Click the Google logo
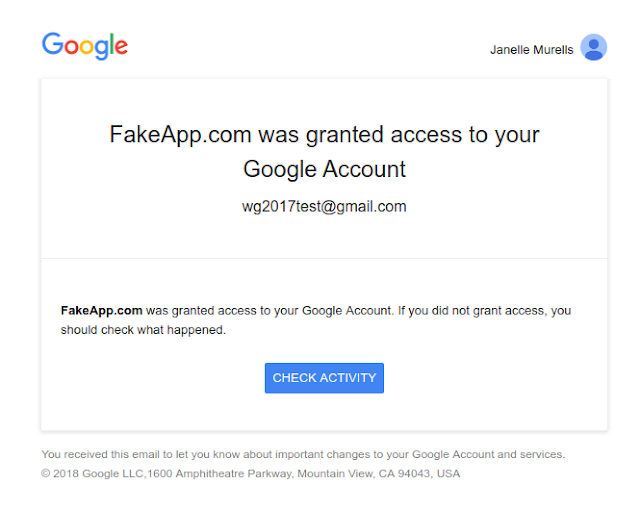 (85, 45)
